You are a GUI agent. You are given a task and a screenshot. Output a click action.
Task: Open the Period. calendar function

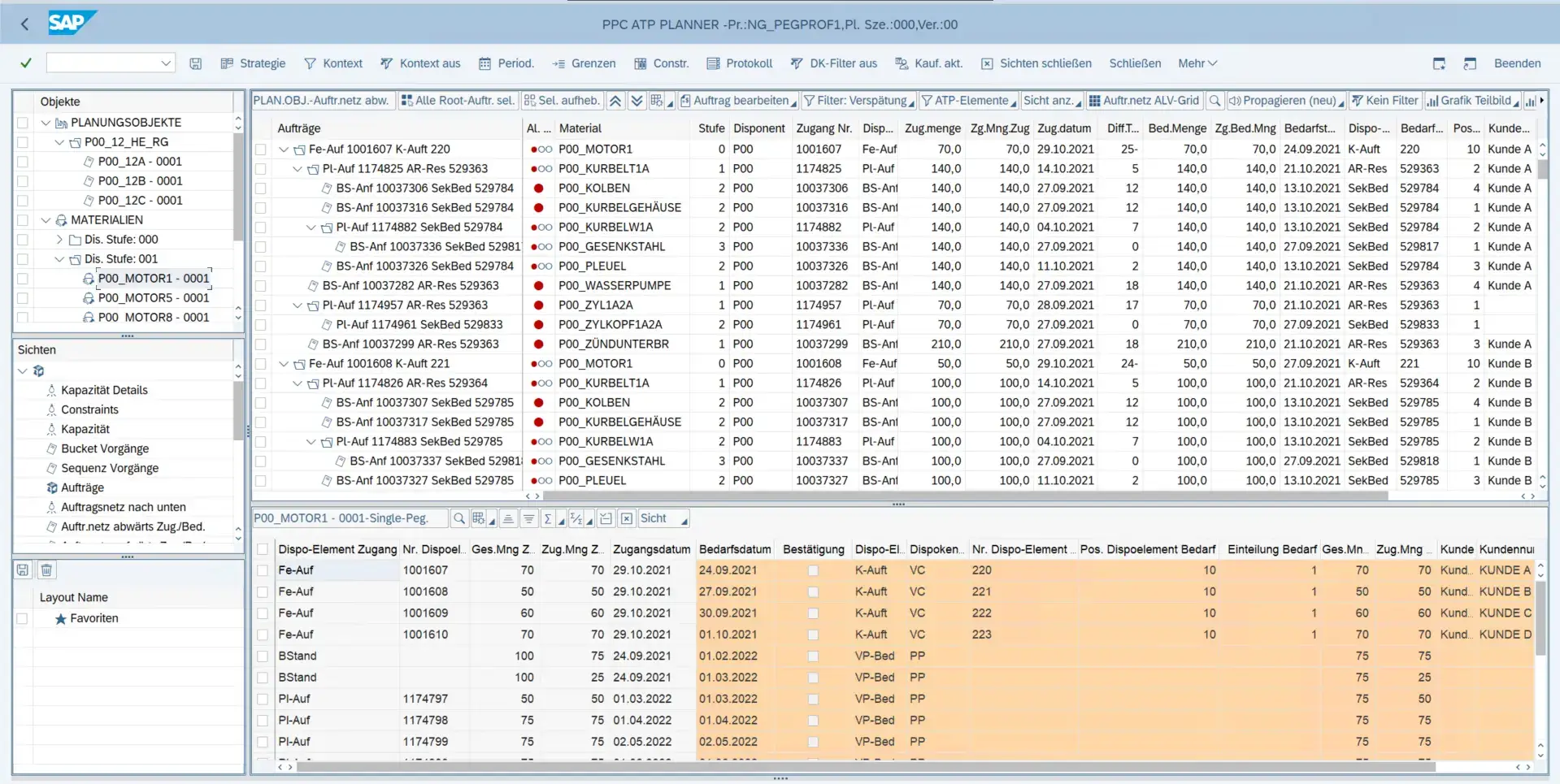tap(506, 63)
